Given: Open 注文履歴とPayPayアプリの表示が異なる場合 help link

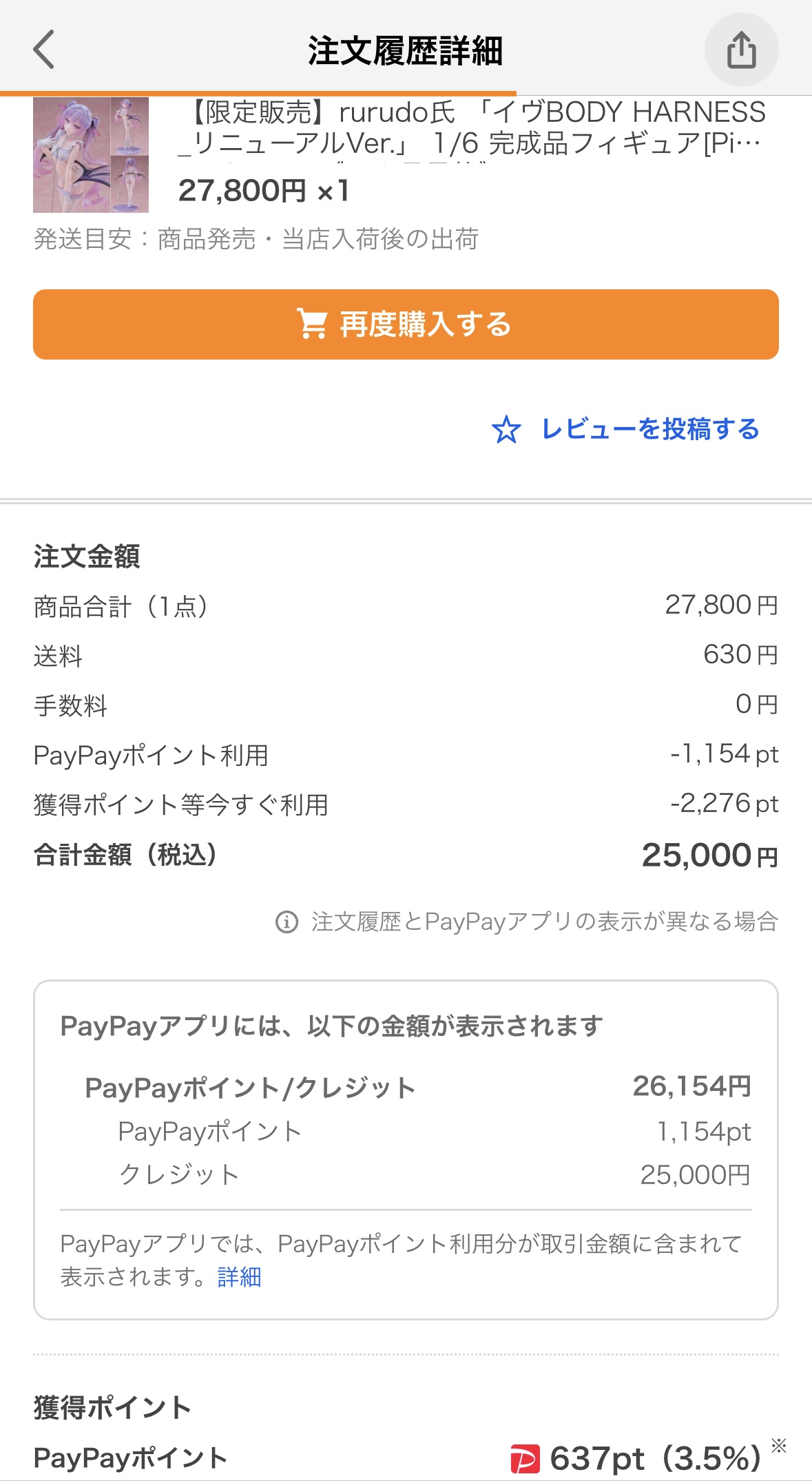Looking at the screenshot, I should 544,922.
